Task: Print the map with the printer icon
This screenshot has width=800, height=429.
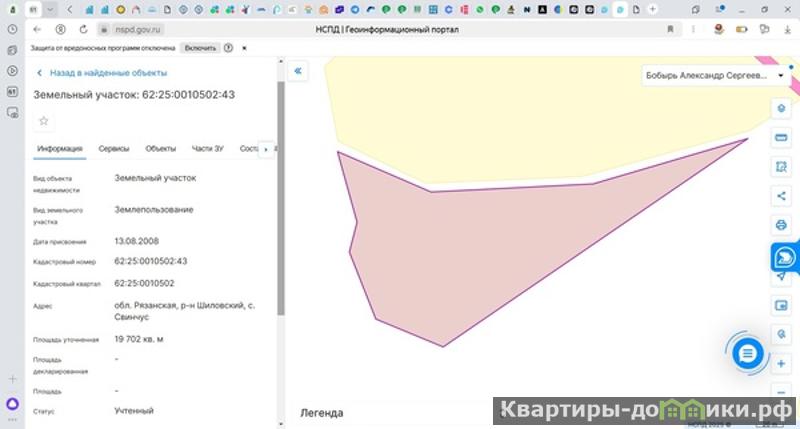Action: click(781, 224)
